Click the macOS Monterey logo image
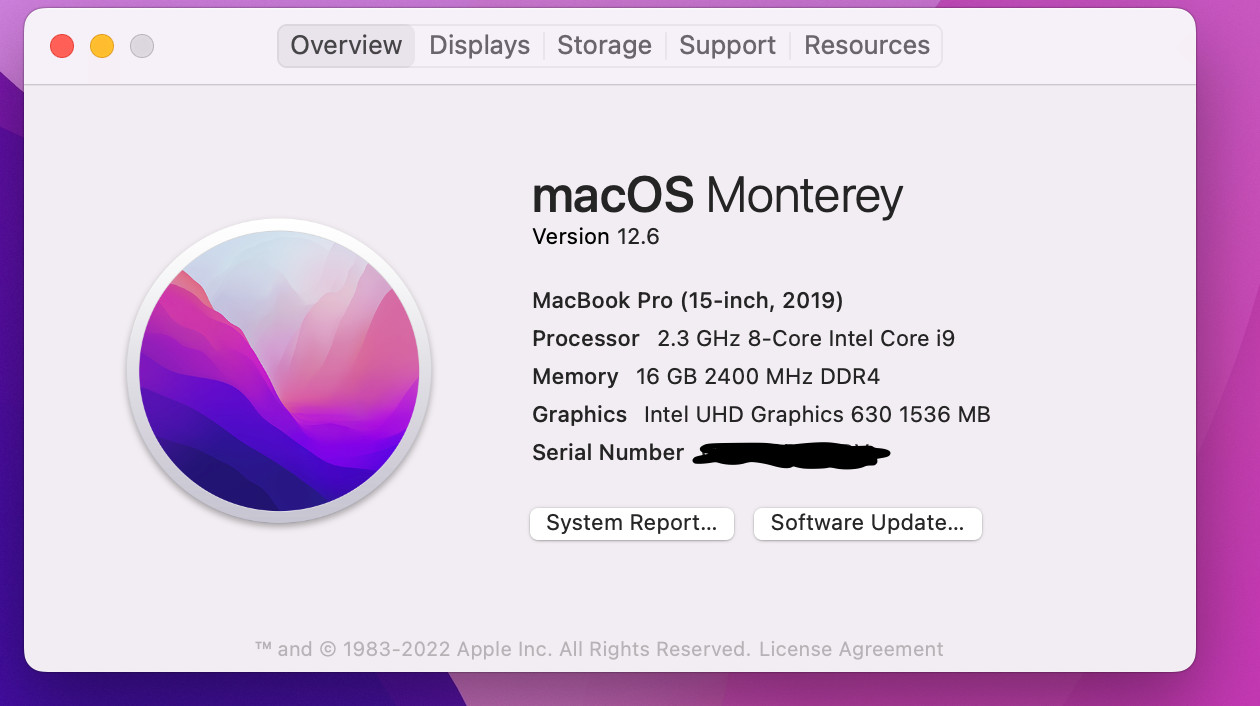This screenshot has width=1260, height=706. point(279,370)
